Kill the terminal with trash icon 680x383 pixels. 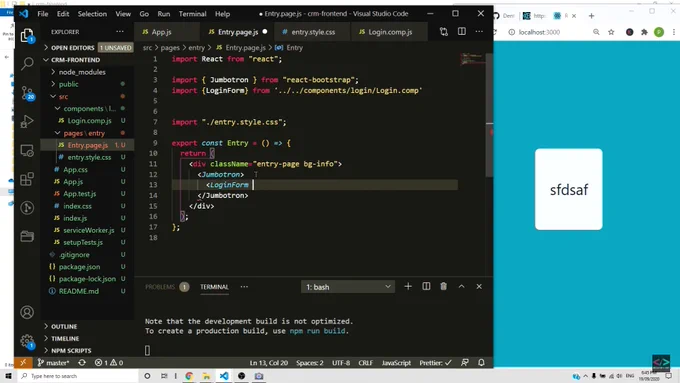(x=443, y=287)
